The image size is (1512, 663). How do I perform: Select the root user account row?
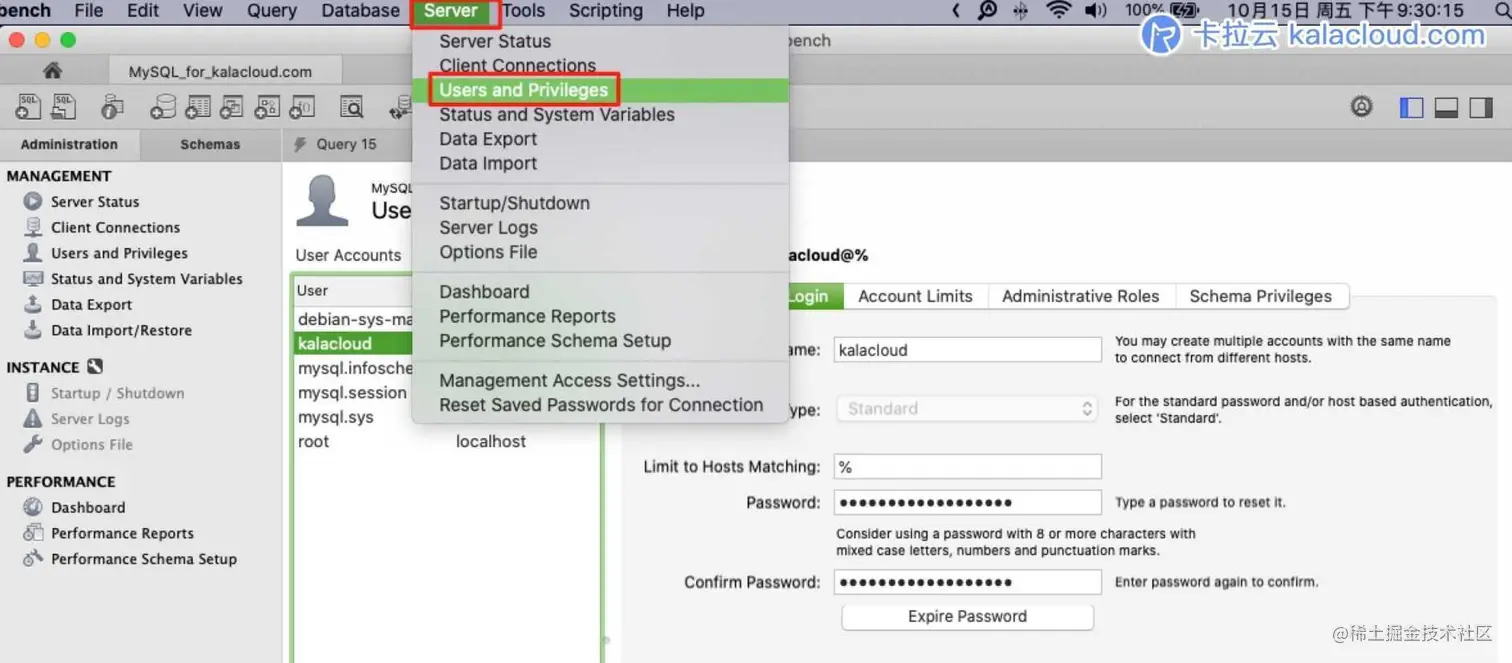pyautogui.click(x=447, y=441)
